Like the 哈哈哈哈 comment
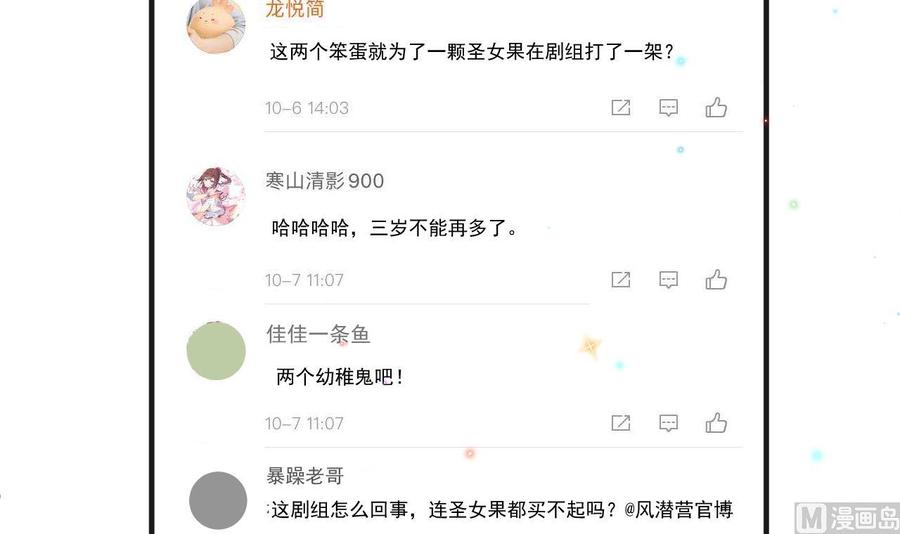Viewport: 900px width, 534px height. tap(716, 280)
